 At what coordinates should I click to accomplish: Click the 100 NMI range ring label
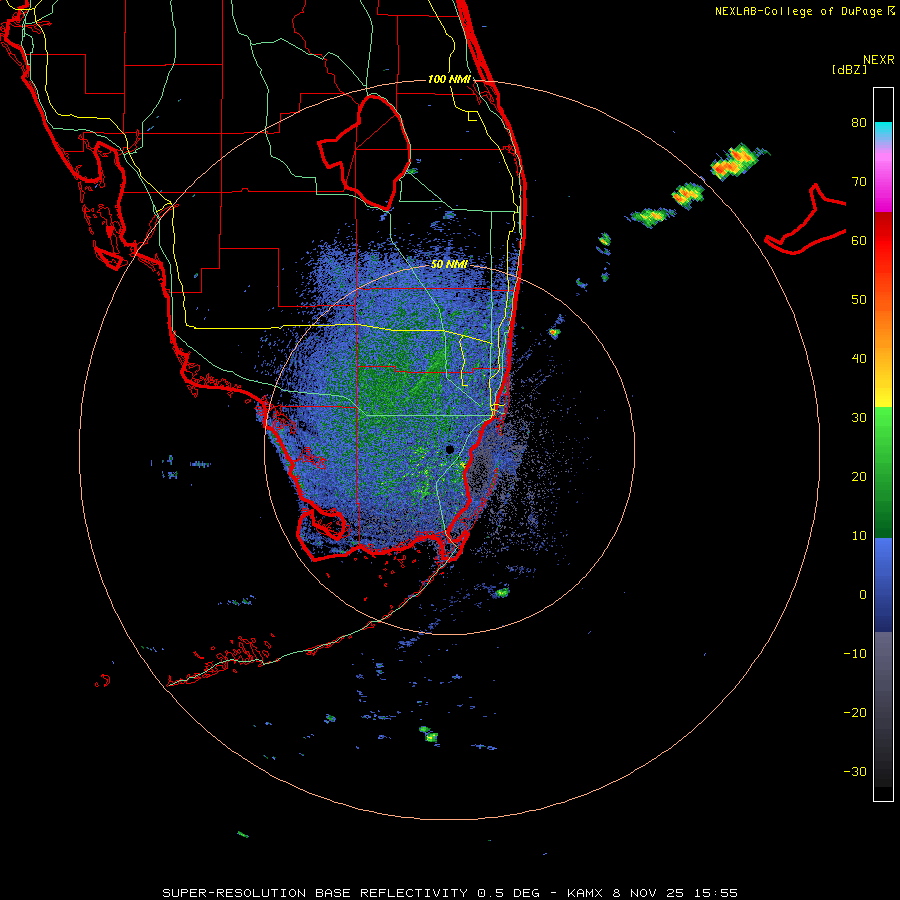point(449,79)
